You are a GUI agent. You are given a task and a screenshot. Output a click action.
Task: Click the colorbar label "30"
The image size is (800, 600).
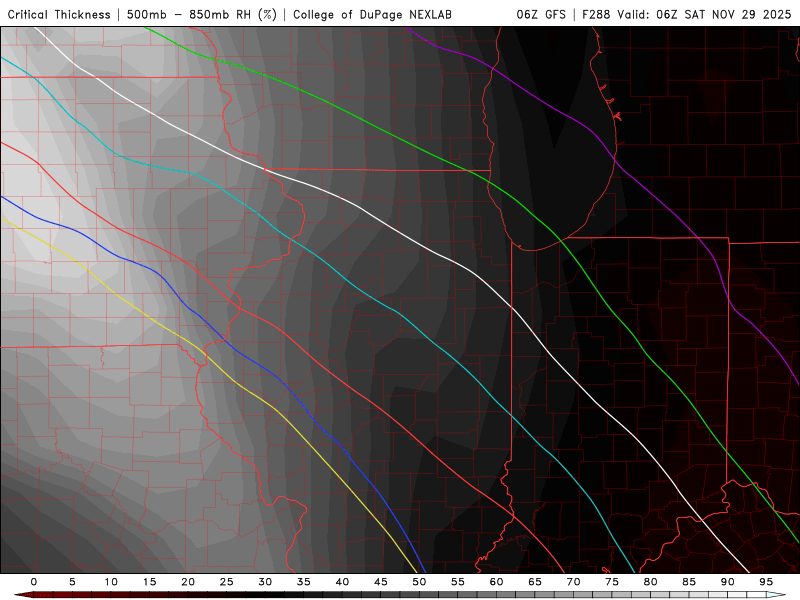[265, 582]
